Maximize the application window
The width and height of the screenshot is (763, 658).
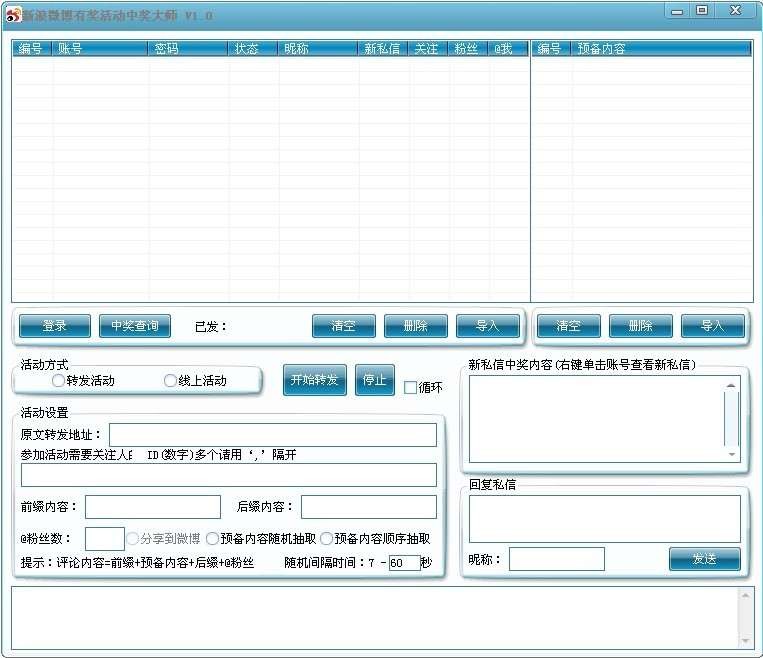(702, 11)
